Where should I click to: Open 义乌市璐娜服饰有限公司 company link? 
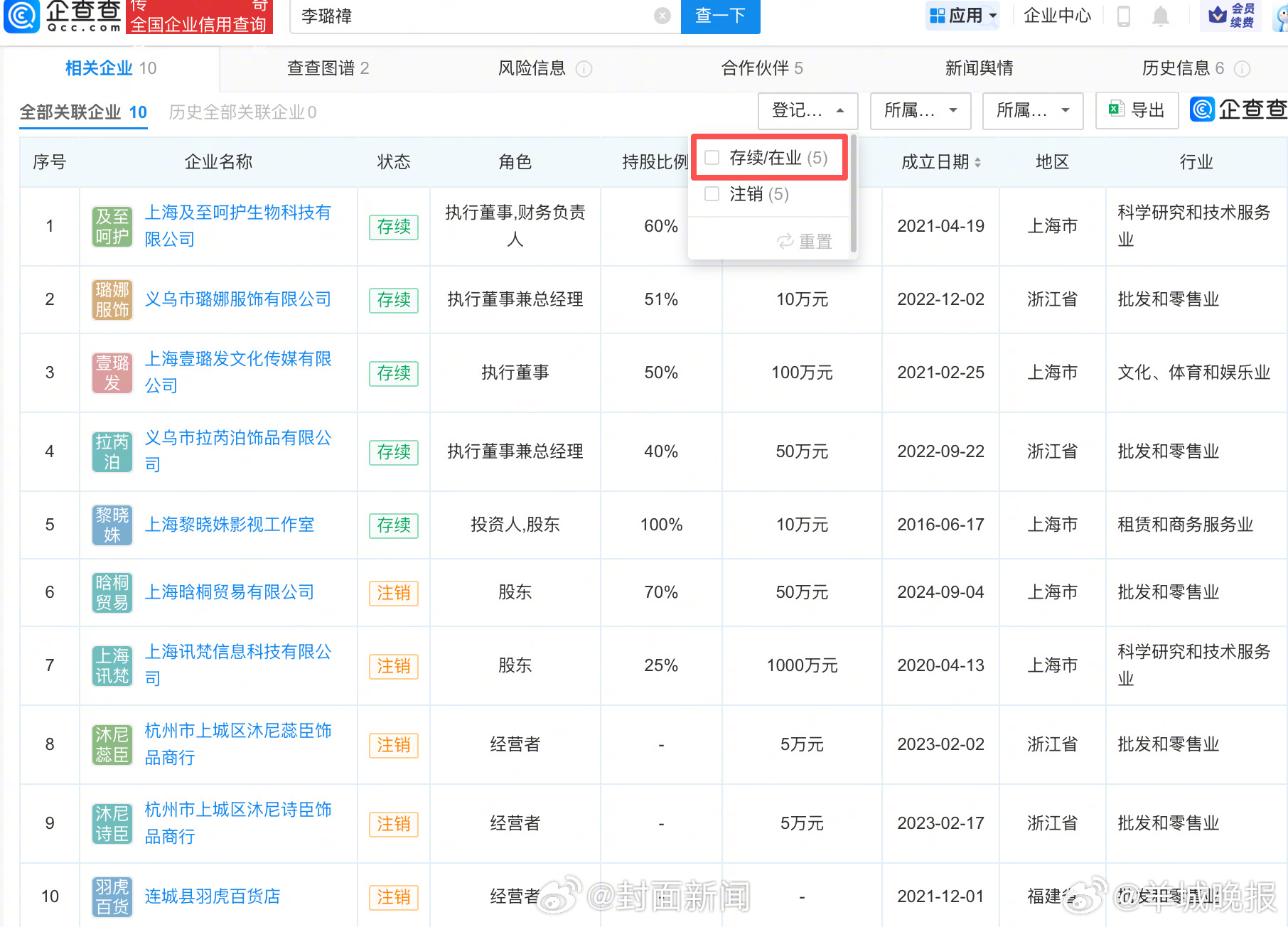click(238, 299)
